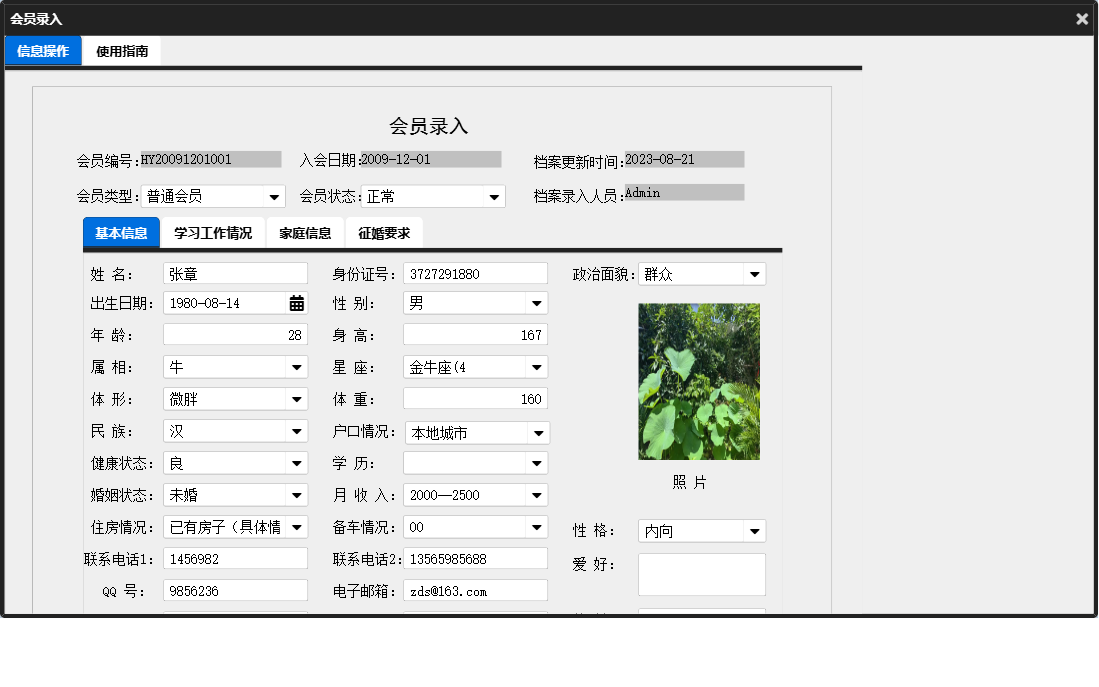1099x687 pixels.
Task: Click the 姓名 field containing 张章
Action: pos(235,273)
